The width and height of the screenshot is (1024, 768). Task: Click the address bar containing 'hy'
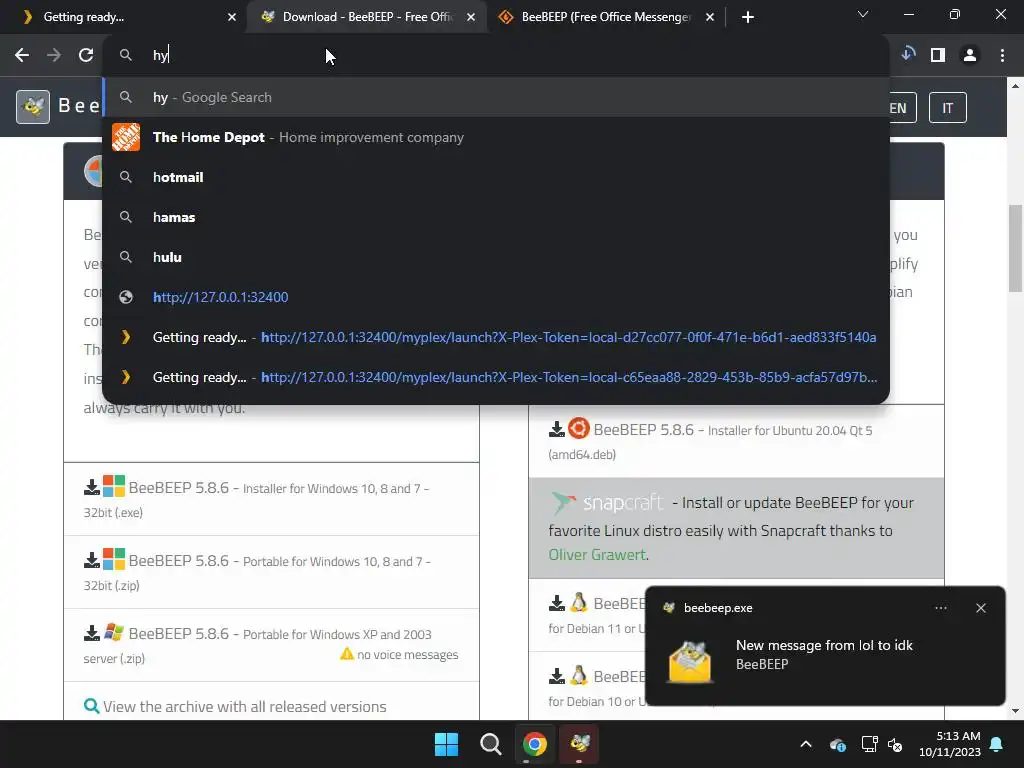point(496,56)
